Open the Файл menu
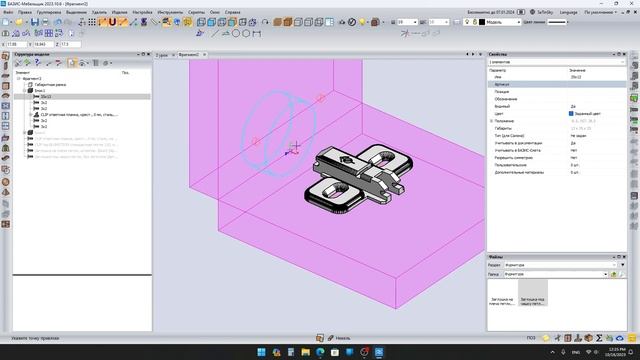Screen dimensions: 640x360 coord(8,12)
